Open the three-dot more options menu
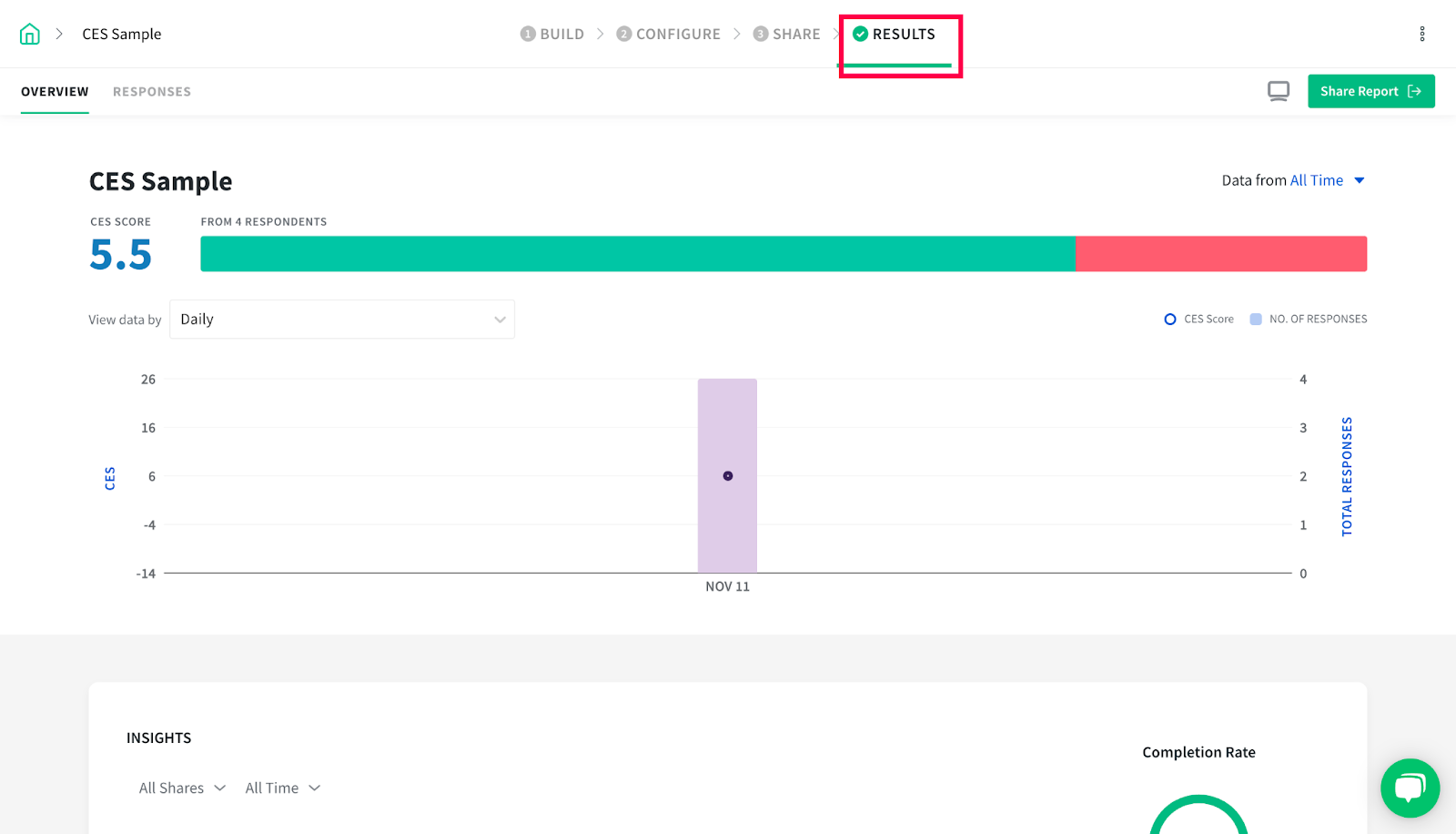1456x834 pixels. [1422, 34]
